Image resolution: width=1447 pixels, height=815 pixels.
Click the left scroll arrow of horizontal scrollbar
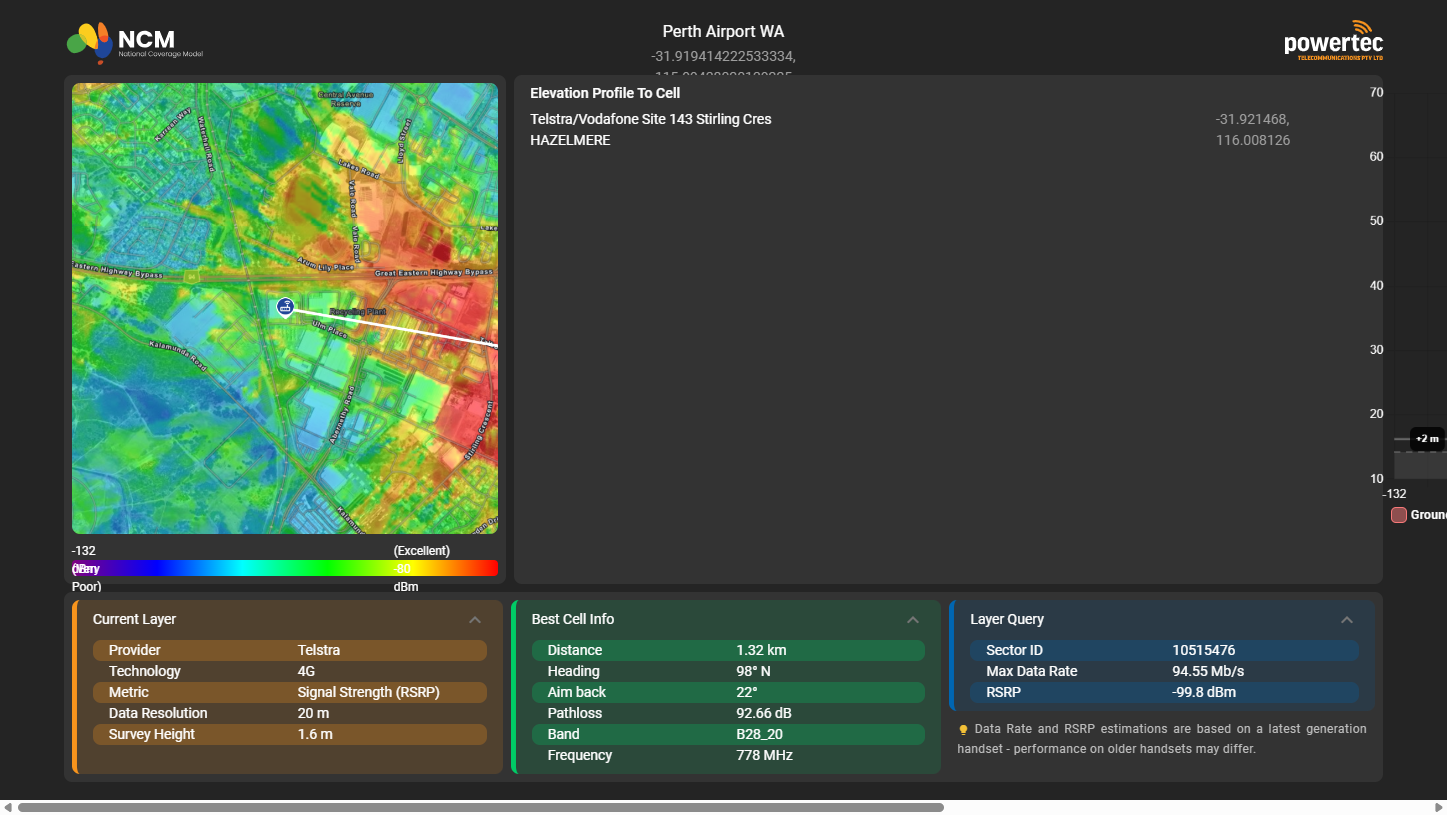click(8, 807)
